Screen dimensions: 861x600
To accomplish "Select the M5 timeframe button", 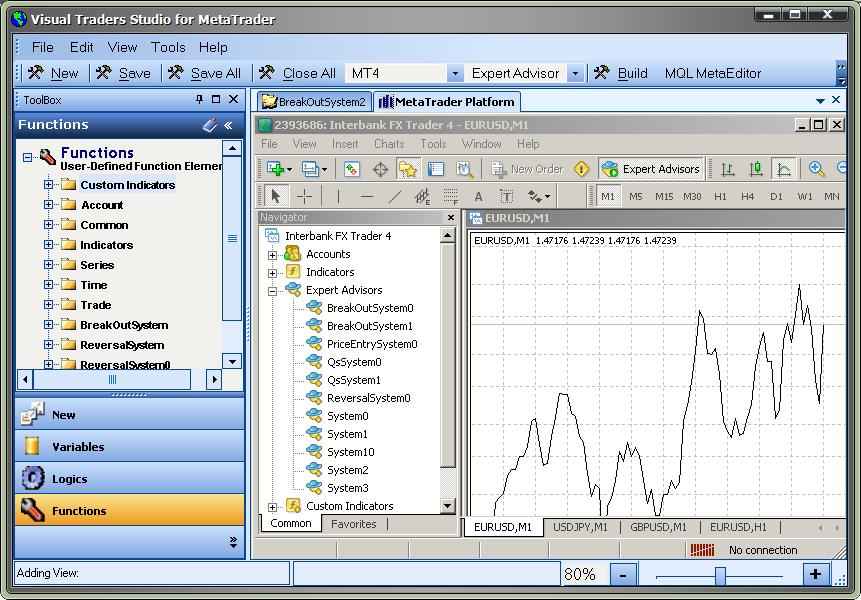I will click(x=636, y=197).
